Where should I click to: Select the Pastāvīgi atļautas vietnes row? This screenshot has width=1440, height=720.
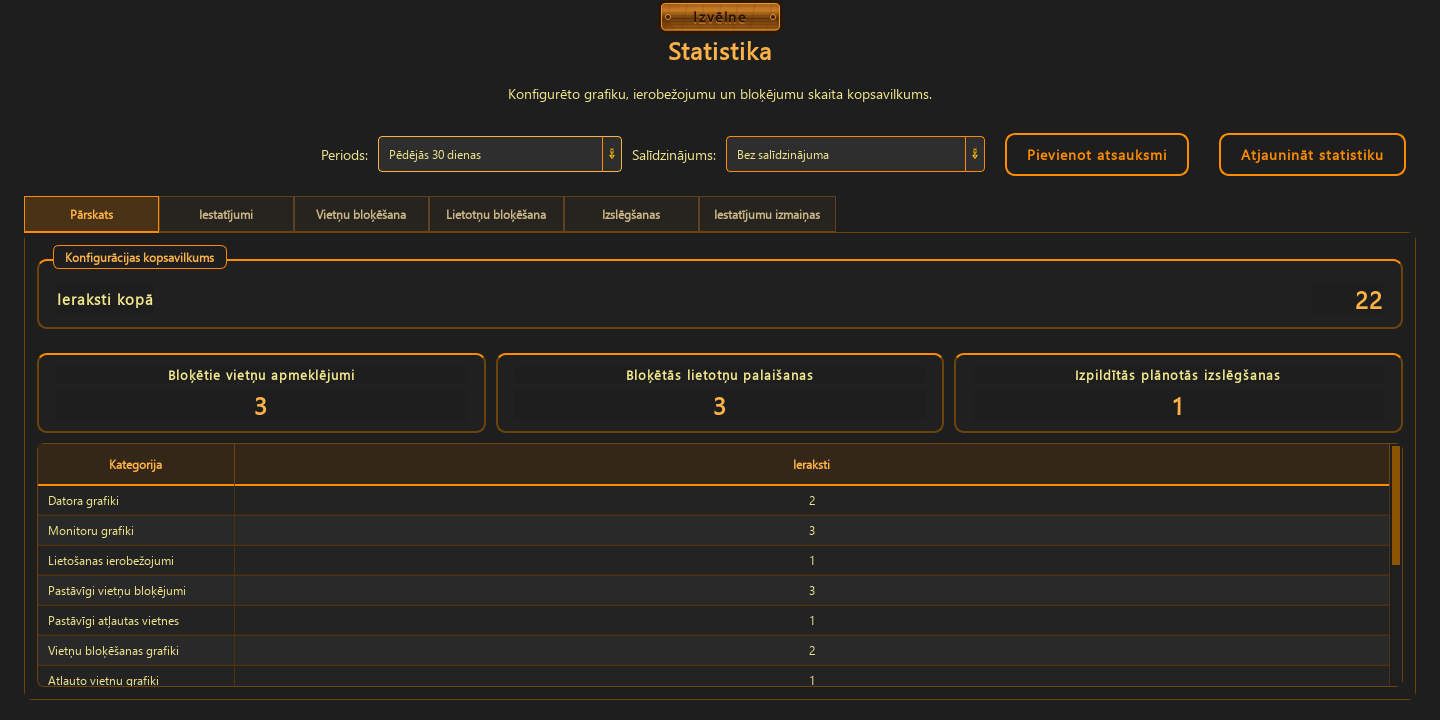713,620
